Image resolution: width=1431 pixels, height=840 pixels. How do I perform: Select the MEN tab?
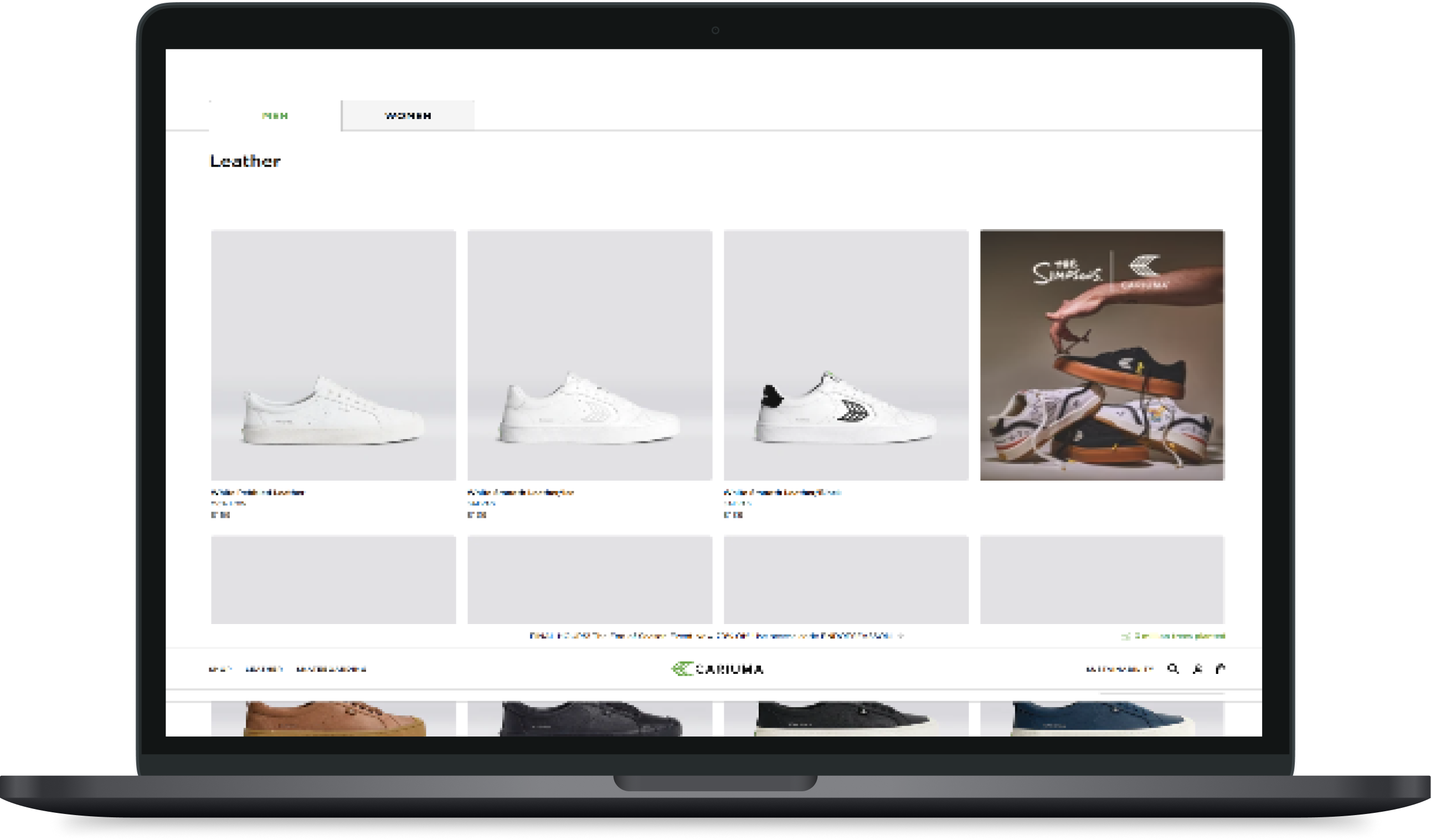coord(275,115)
